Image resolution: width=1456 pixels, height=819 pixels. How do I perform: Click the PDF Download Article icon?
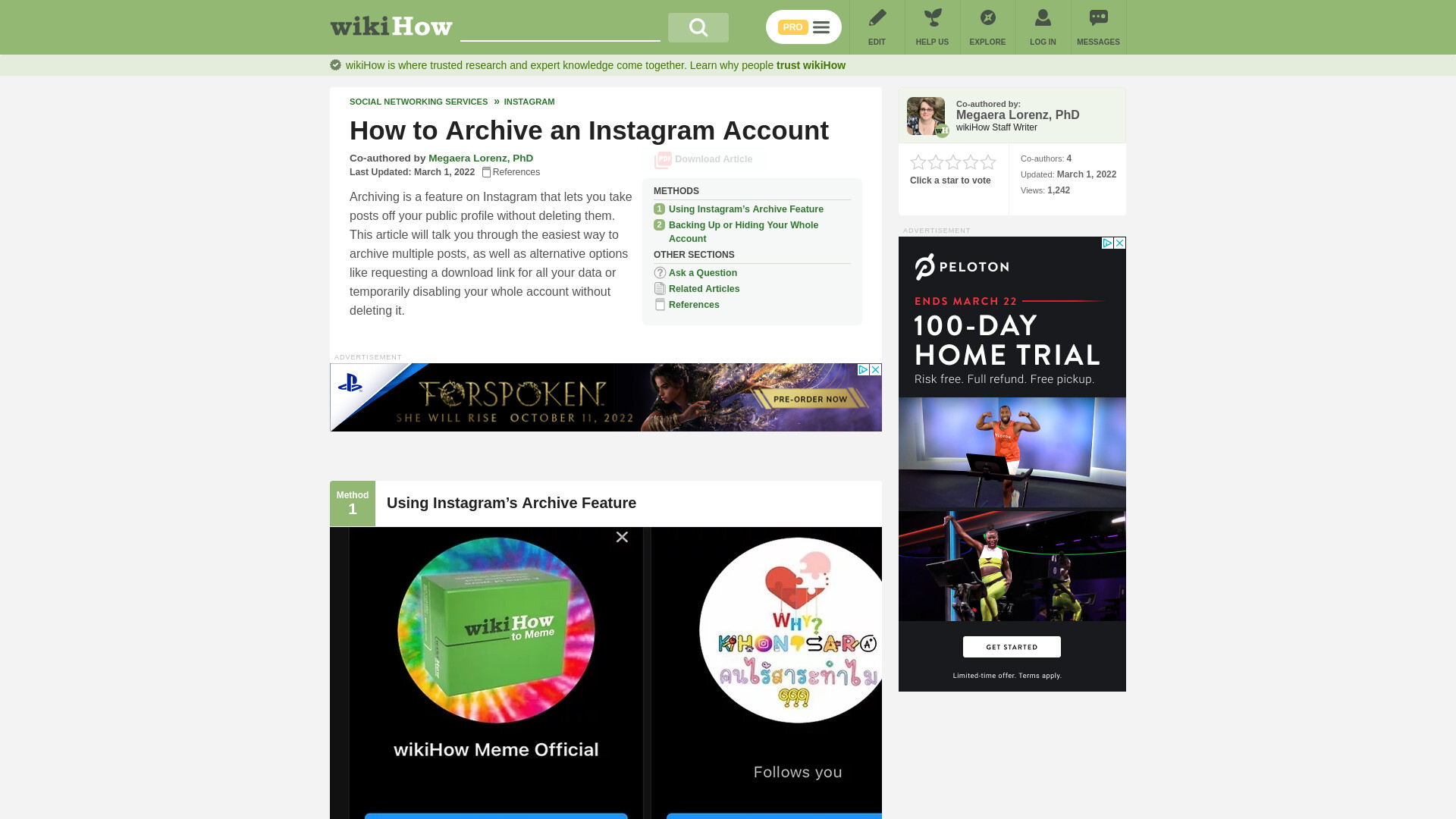(x=663, y=160)
